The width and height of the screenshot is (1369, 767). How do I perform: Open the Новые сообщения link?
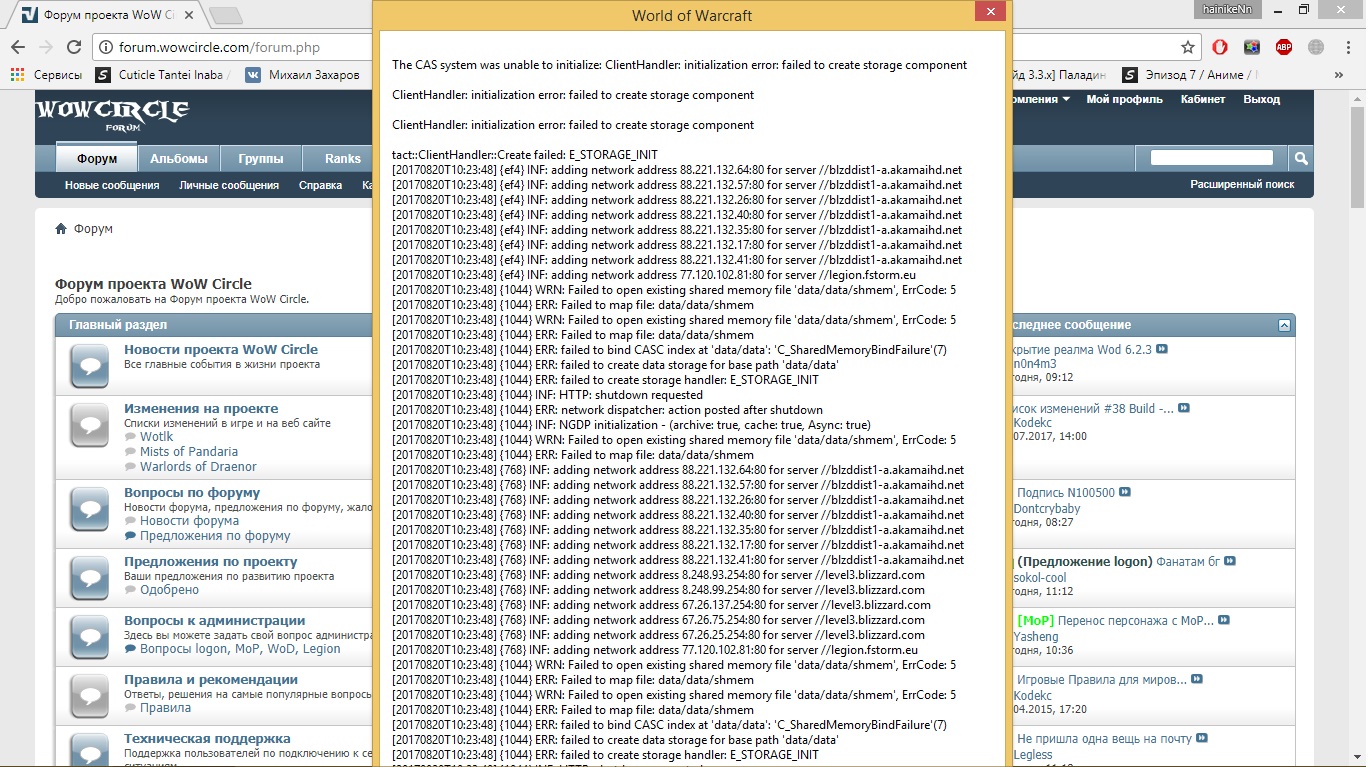click(112, 185)
